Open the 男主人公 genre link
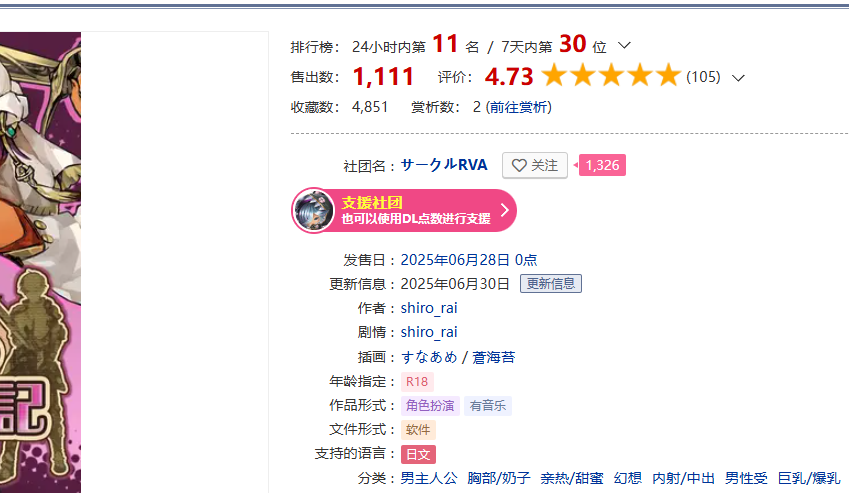The width and height of the screenshot is (849, 493). (x=429, y=478)
